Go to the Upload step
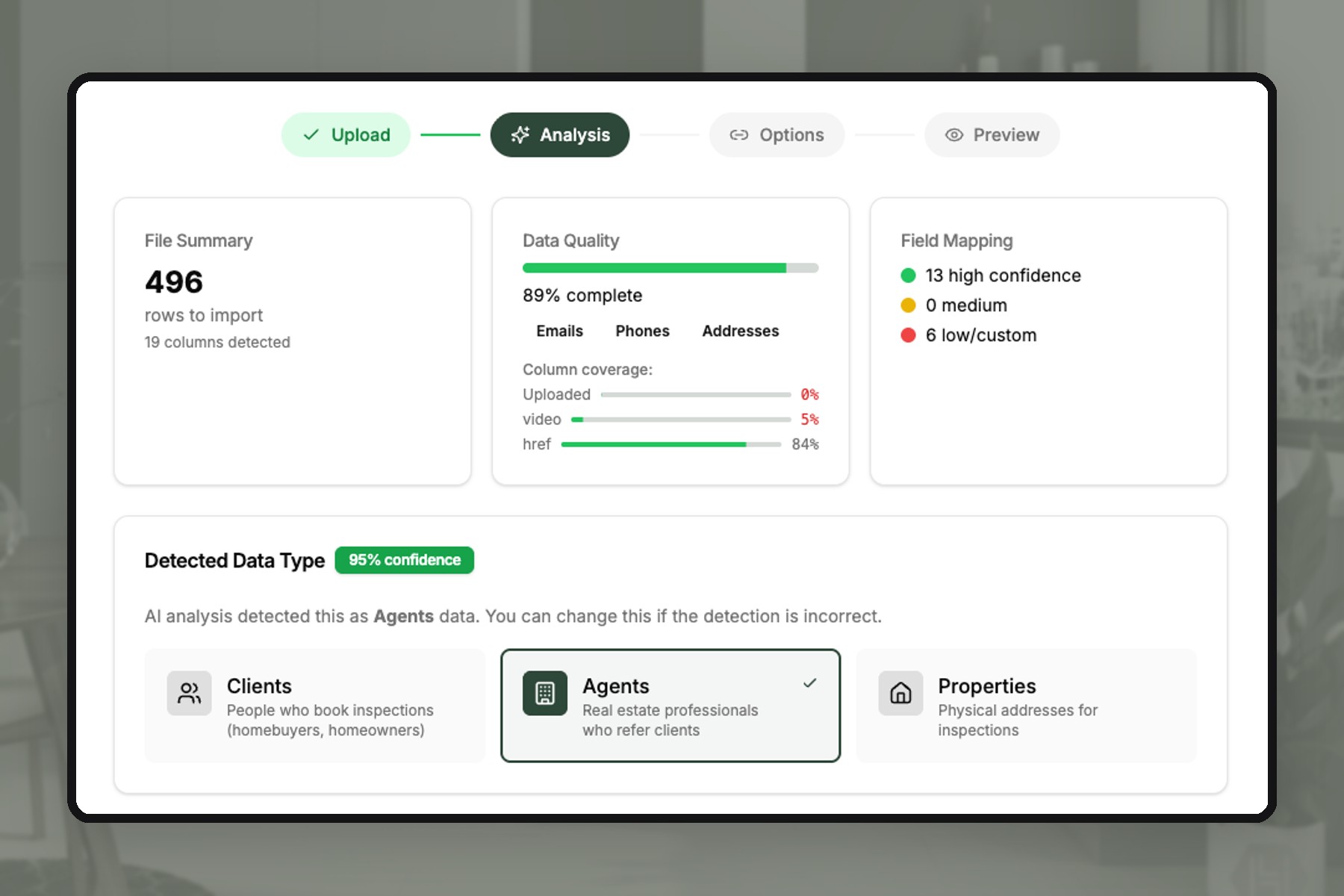Image resolution: width=1344 pixels, height=896 pixels. click(x=346, y=134)
